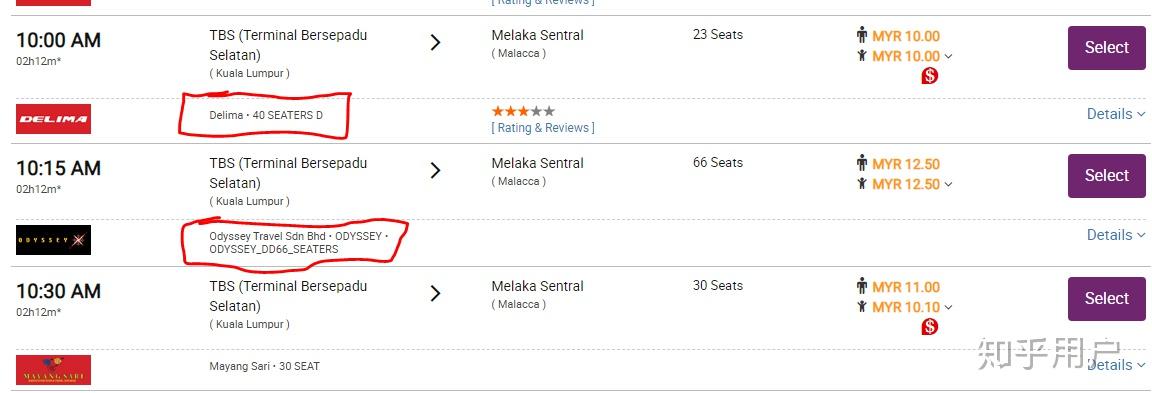Click the 10:30 AM departure time
Screen dimensions: 1152x393
point(59,291)
